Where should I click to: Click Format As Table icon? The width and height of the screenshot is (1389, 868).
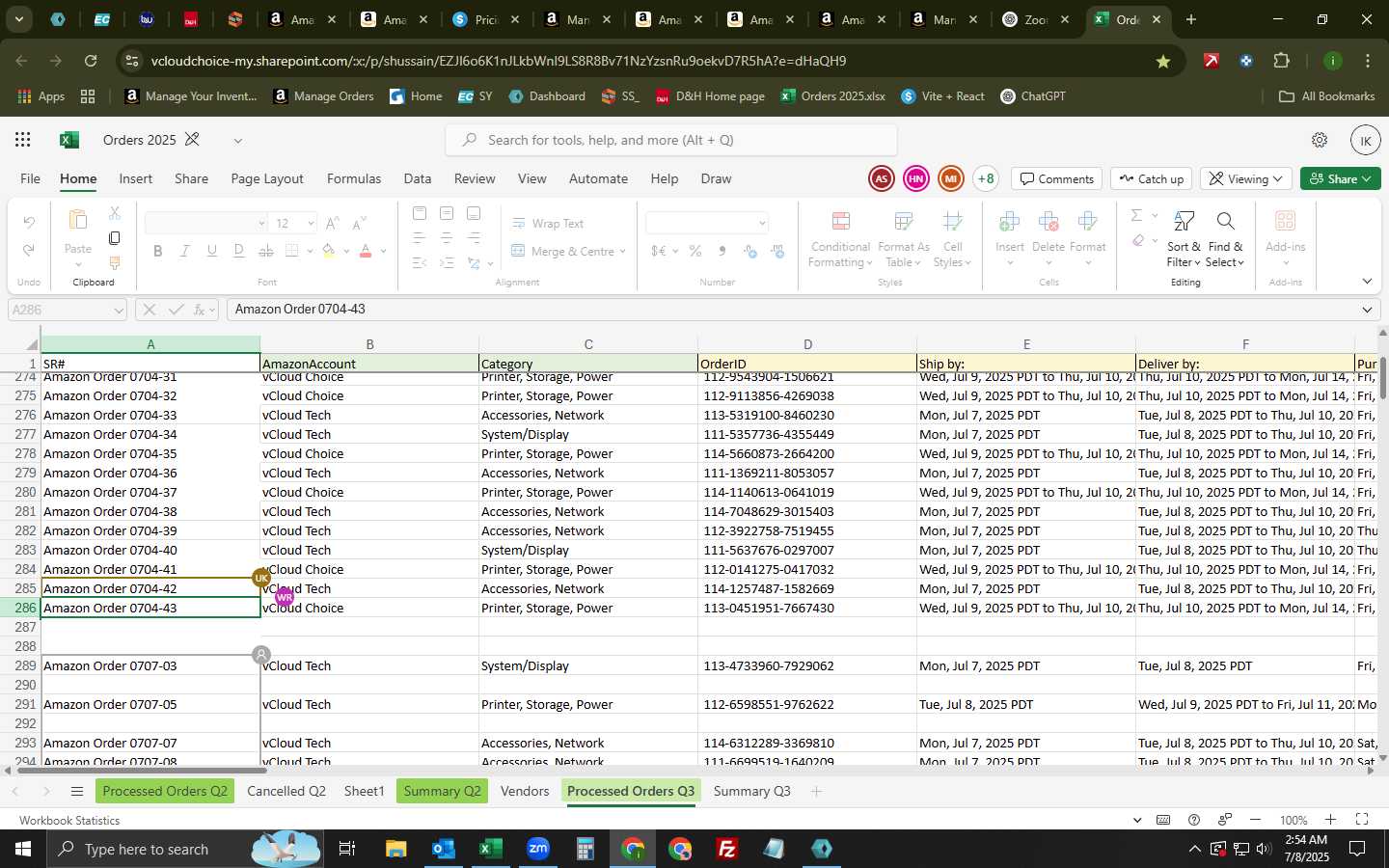[x=904, y=223]
